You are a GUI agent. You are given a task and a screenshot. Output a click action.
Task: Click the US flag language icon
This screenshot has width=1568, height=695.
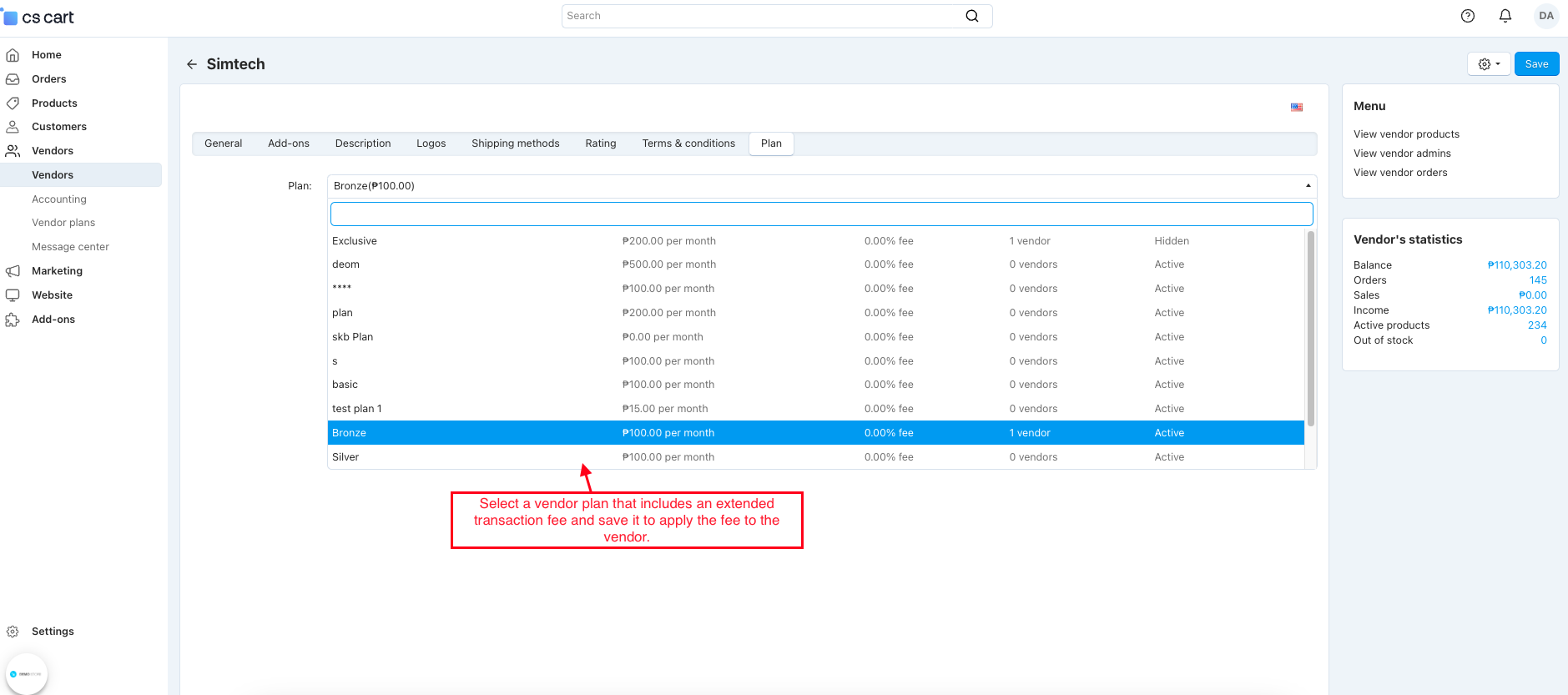click(1297, 108)
